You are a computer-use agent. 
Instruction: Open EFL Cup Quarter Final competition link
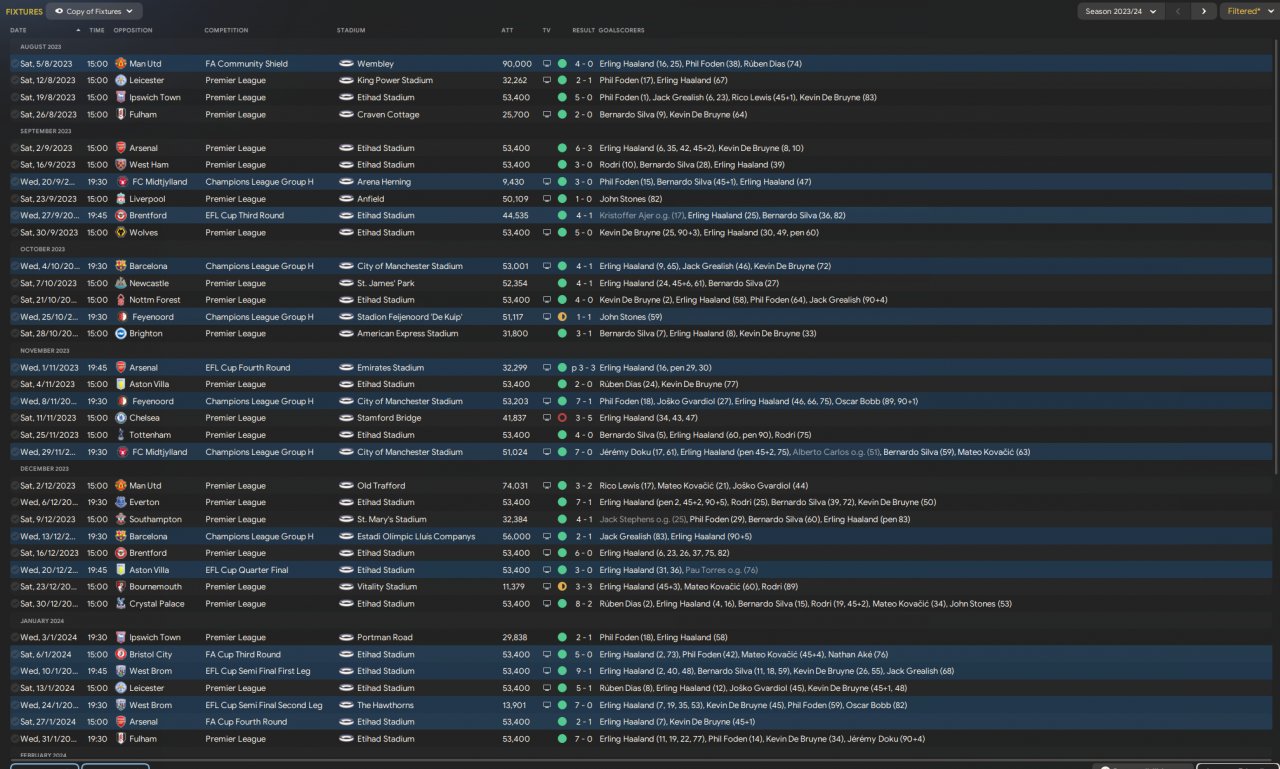coord(247,570)
